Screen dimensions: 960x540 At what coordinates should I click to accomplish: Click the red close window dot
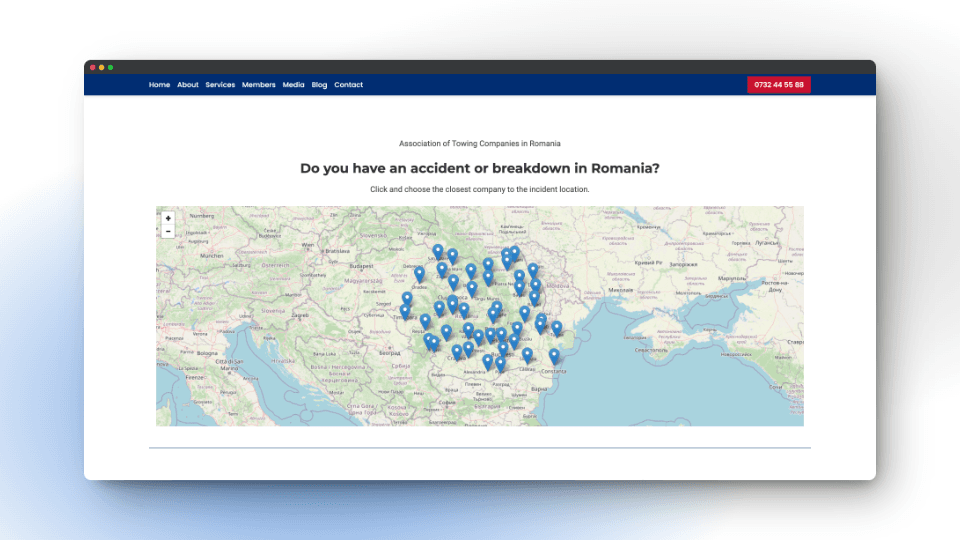93,67
